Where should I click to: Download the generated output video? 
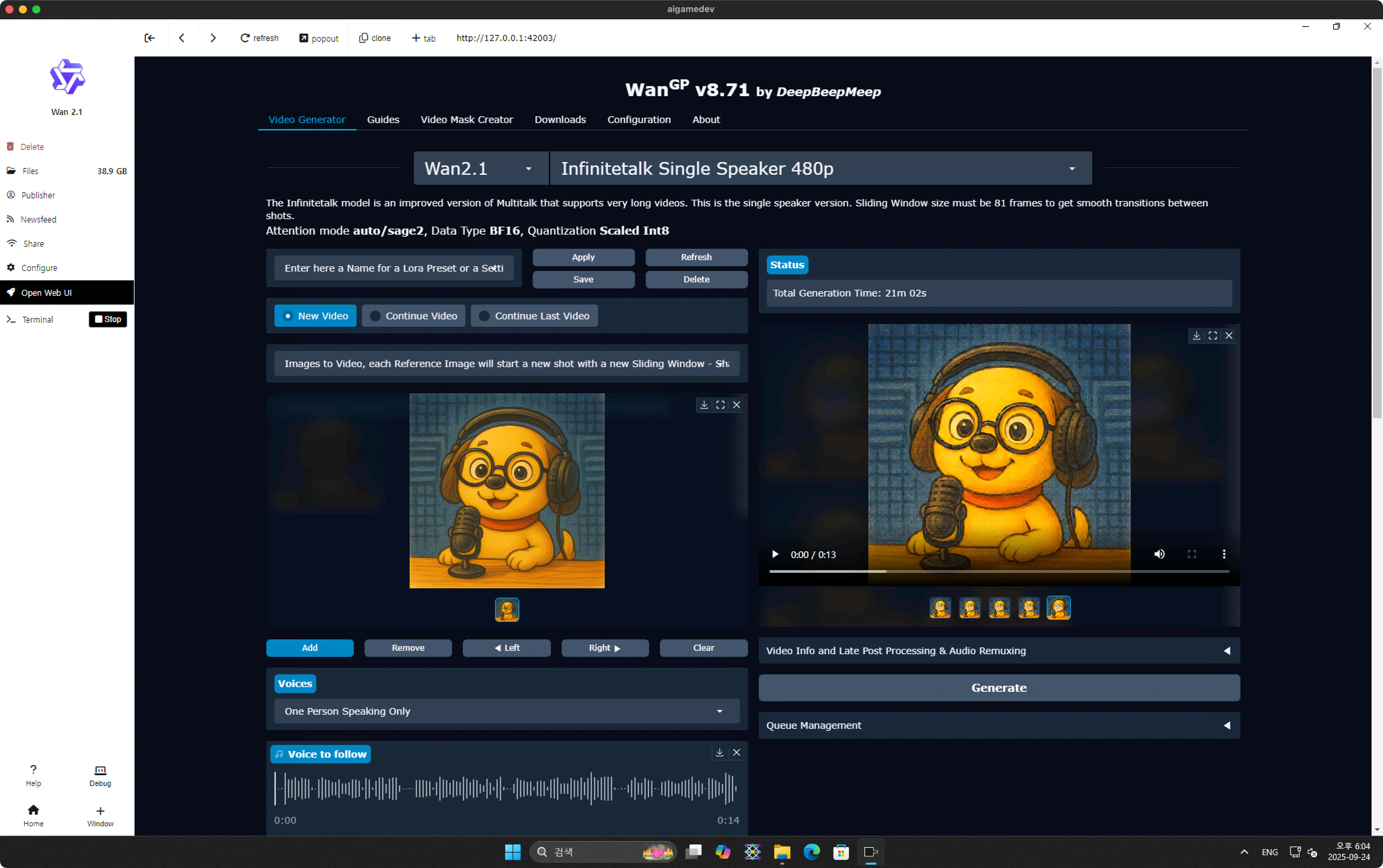click(1196, 335)
